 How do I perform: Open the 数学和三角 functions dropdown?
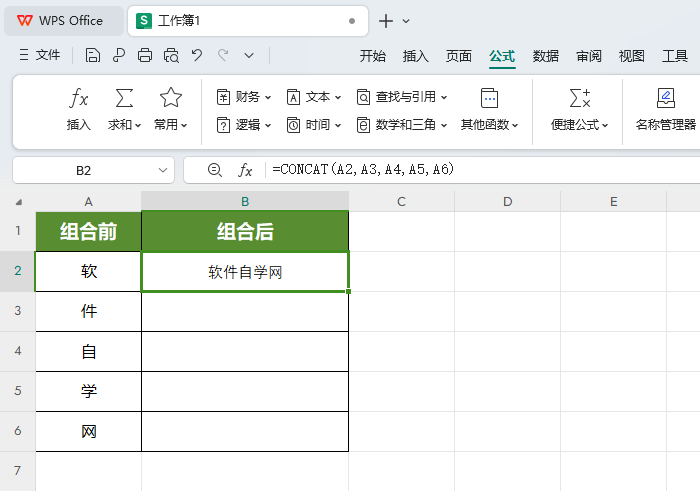402,125
